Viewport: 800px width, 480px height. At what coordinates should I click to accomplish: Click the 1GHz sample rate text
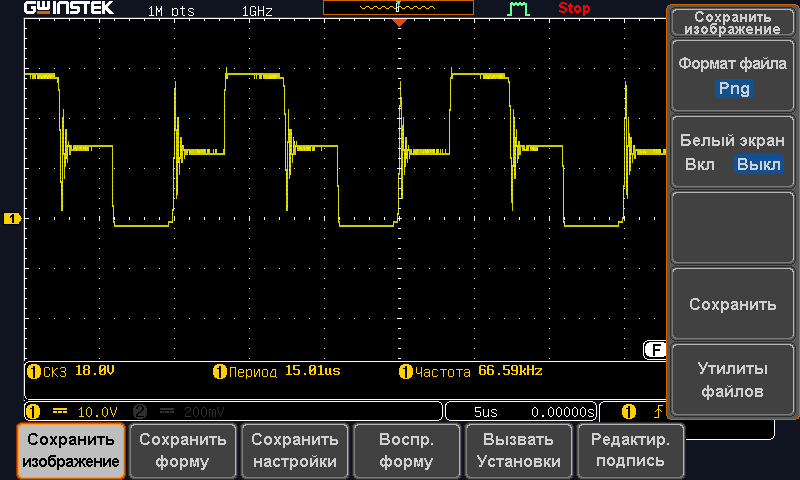[257, 11]
